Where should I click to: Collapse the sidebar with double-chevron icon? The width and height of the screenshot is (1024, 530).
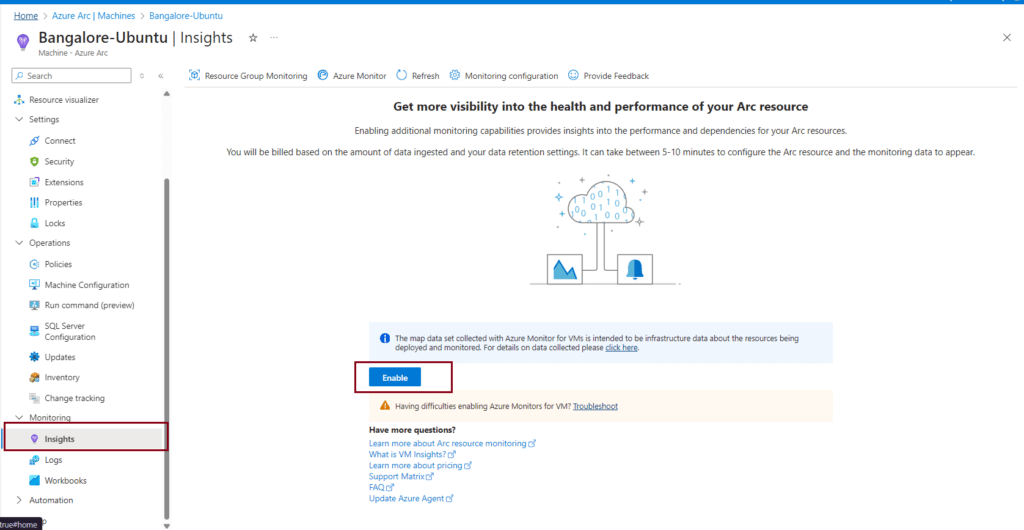(x=161, y=76)
